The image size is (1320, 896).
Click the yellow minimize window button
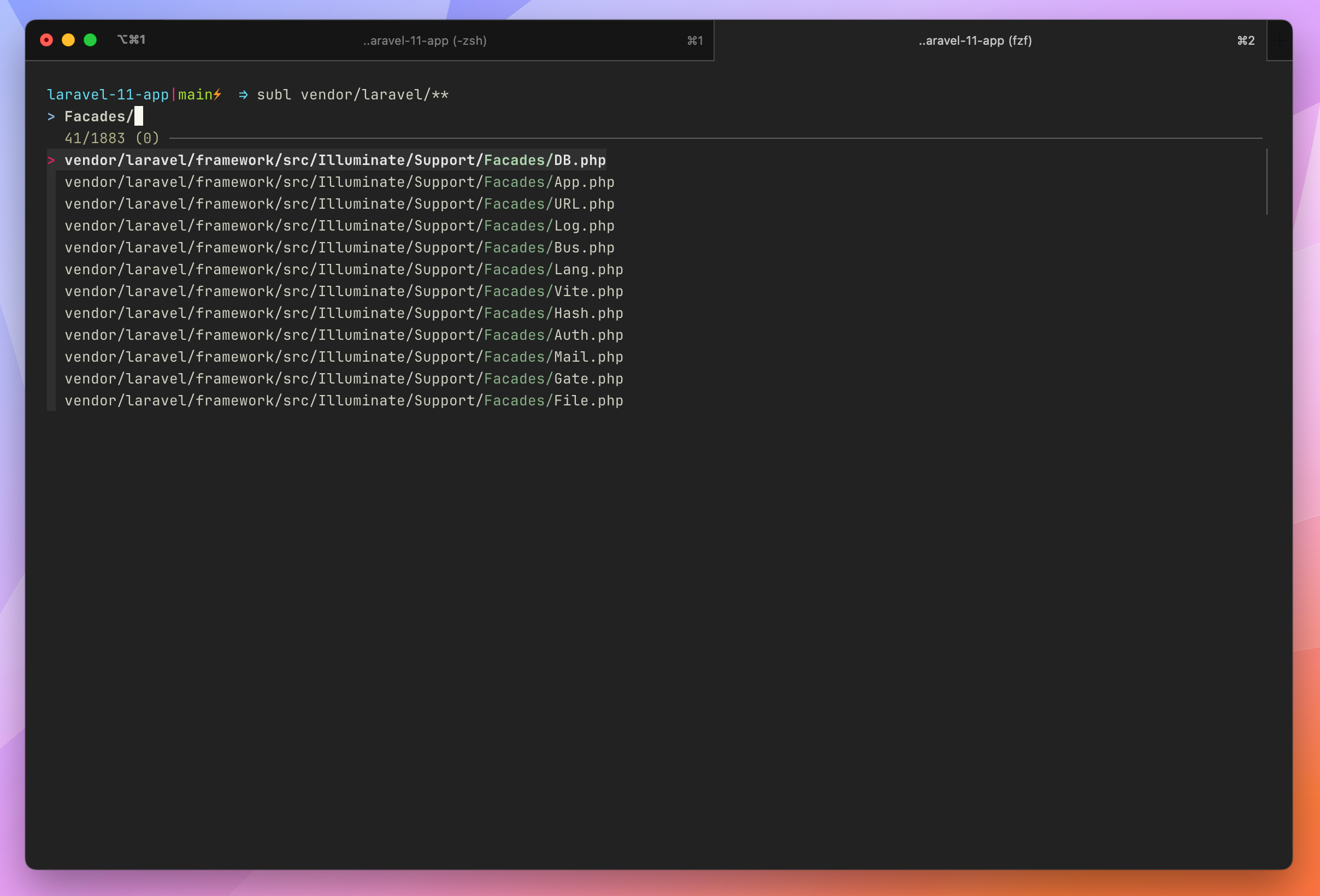coord(68,40)
